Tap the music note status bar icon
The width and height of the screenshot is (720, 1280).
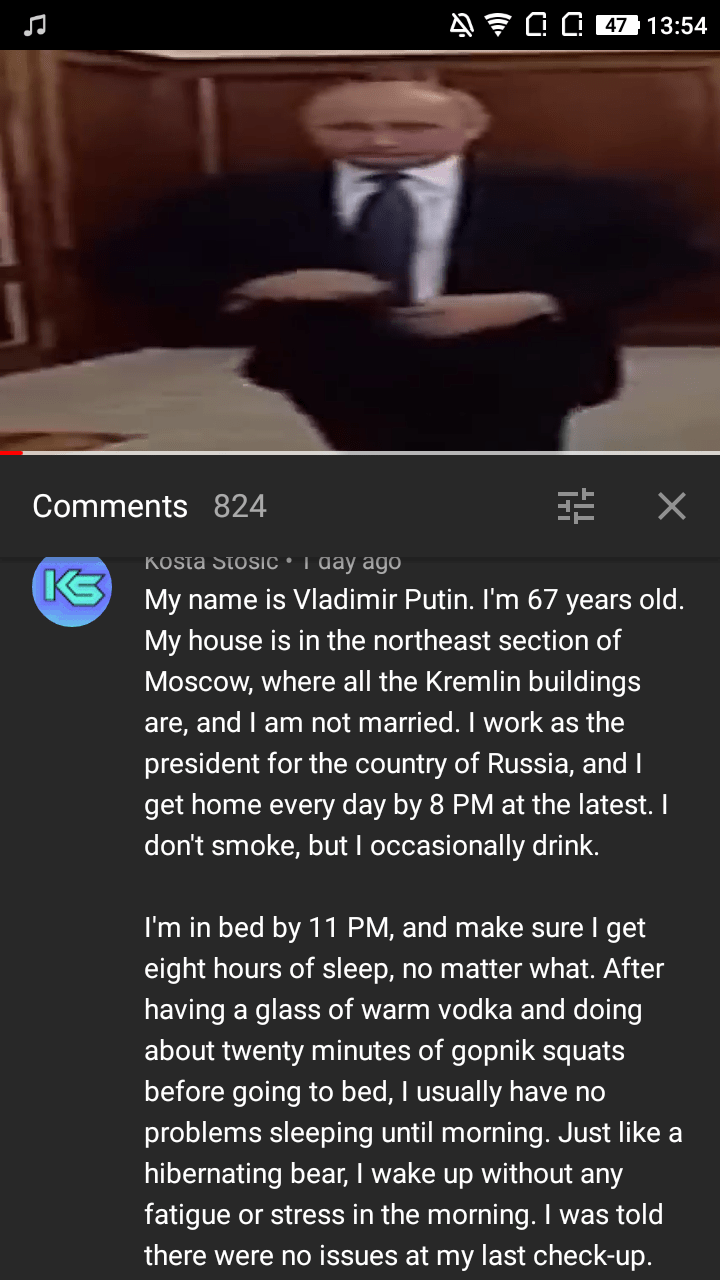[35, 25]
